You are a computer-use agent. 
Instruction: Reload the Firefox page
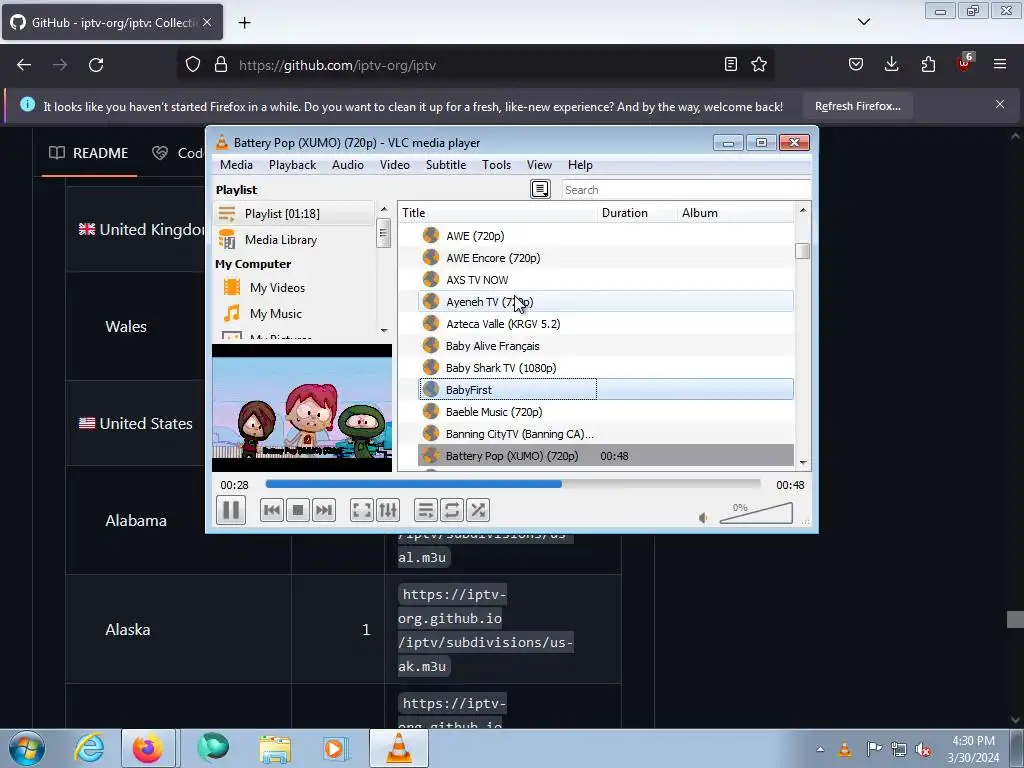coord(96,65)
